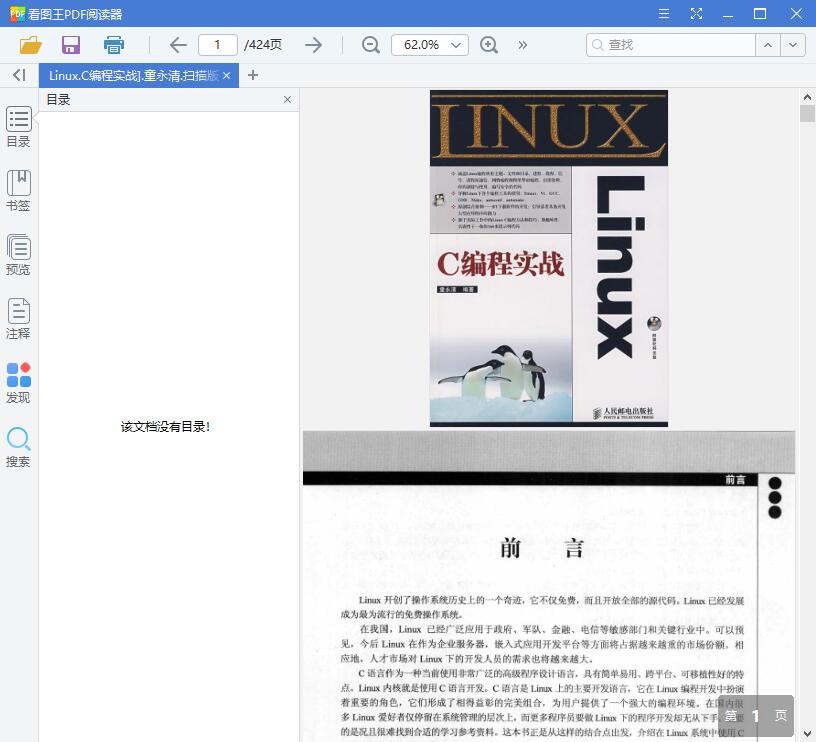Viewport: 816px width, 742px height.
Task: Collapse the sidebar with the left arrow icon
Action: [x=19, y=75]
